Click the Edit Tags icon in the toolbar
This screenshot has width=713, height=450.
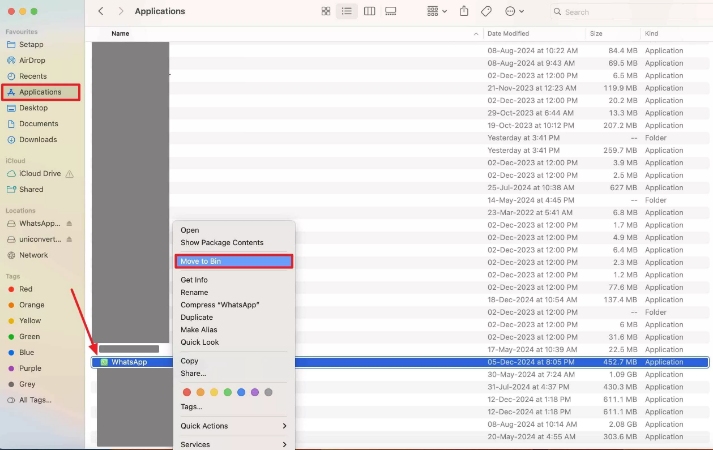[x=486, y=11]
